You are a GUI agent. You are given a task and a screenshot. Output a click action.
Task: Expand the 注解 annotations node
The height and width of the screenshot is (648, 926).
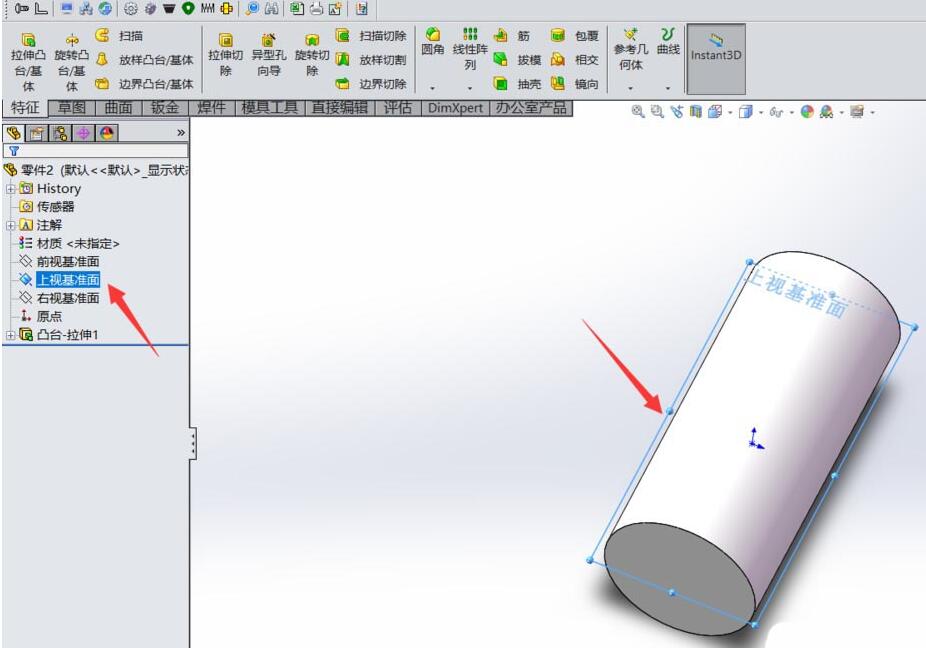[x=10, y=226]
